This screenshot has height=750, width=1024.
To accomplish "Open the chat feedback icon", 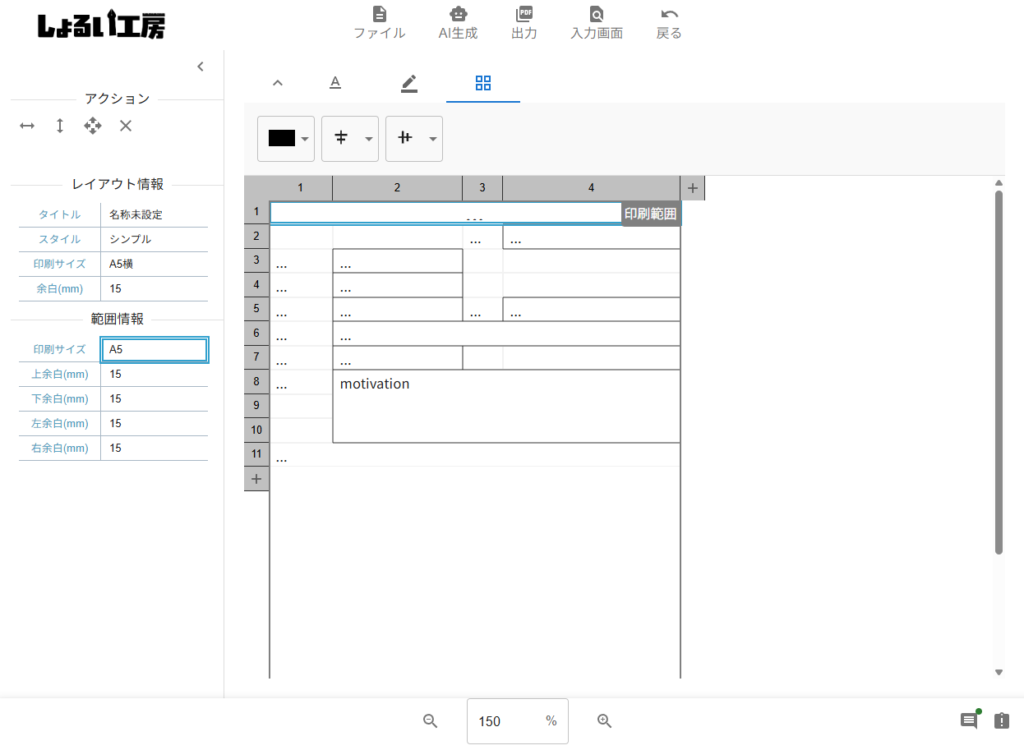I will [968, 721].
